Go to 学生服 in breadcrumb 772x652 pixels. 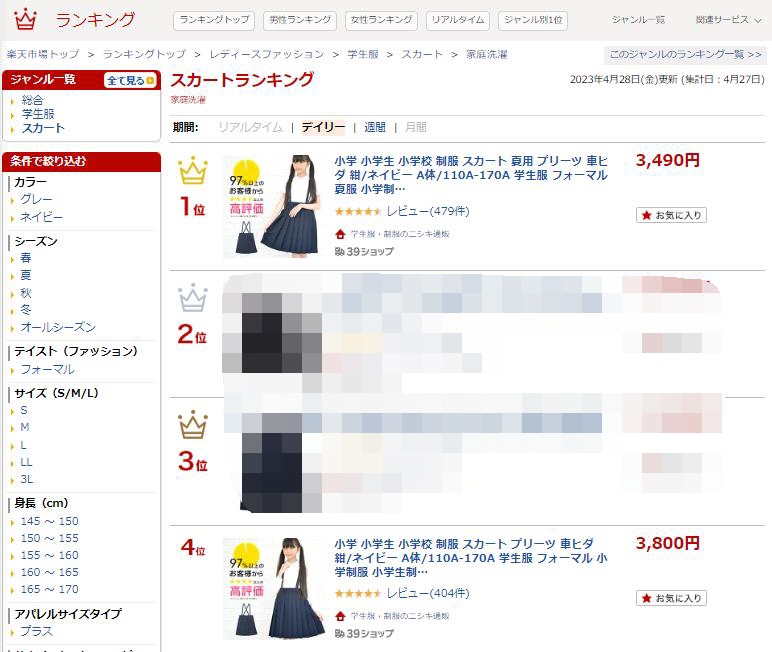363,54
